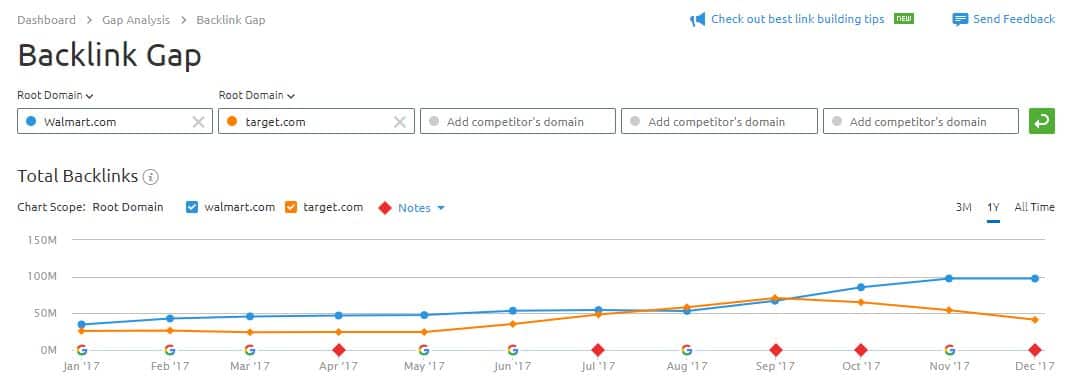Image resolution: width=1068 pixels, height=387 pixels.
Task: Click first Add competitor's domain field
Action: tap(518, 121)
